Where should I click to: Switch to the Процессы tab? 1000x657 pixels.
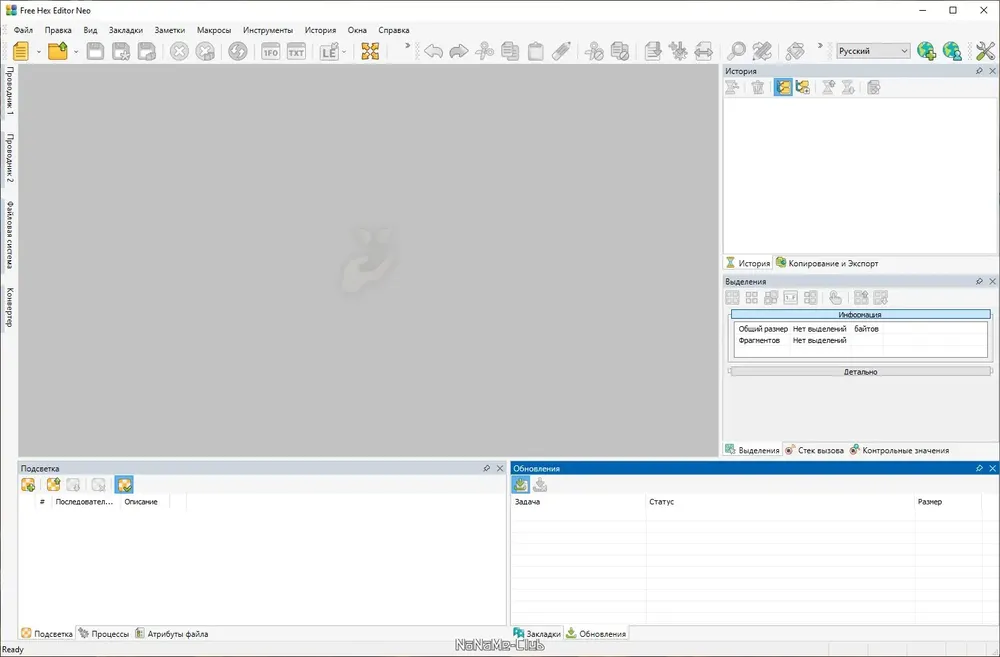pos(104,634)
